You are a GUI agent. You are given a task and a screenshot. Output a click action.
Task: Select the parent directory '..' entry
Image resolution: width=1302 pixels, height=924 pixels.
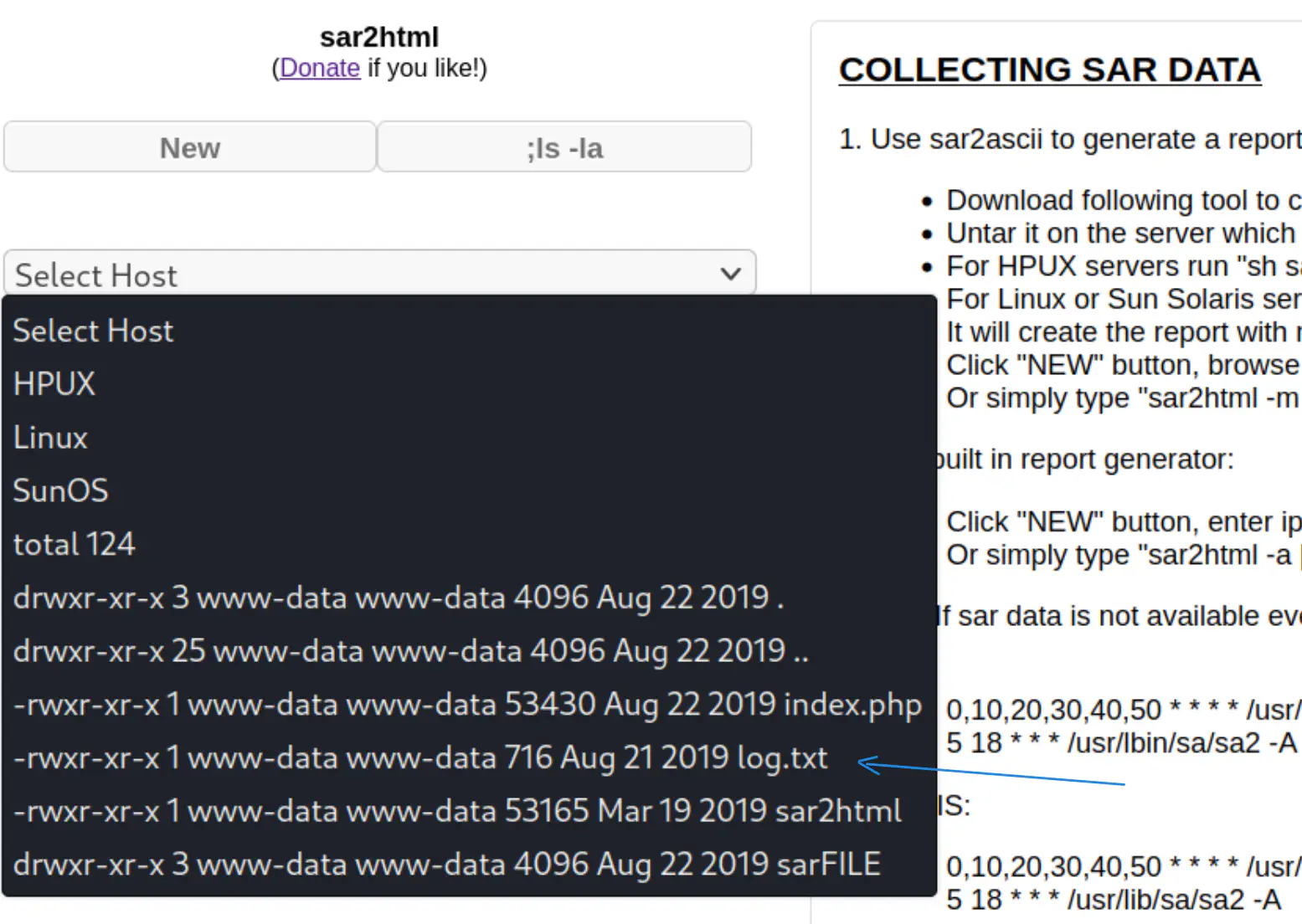pyautogui.click(x=410, y=651)
